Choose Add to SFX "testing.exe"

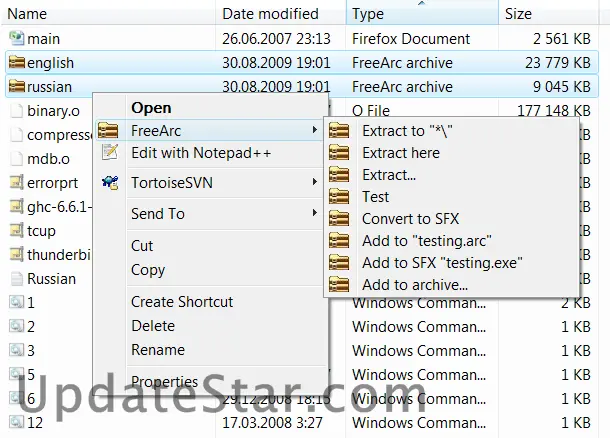pyautogui.click(x=451, y=263)
